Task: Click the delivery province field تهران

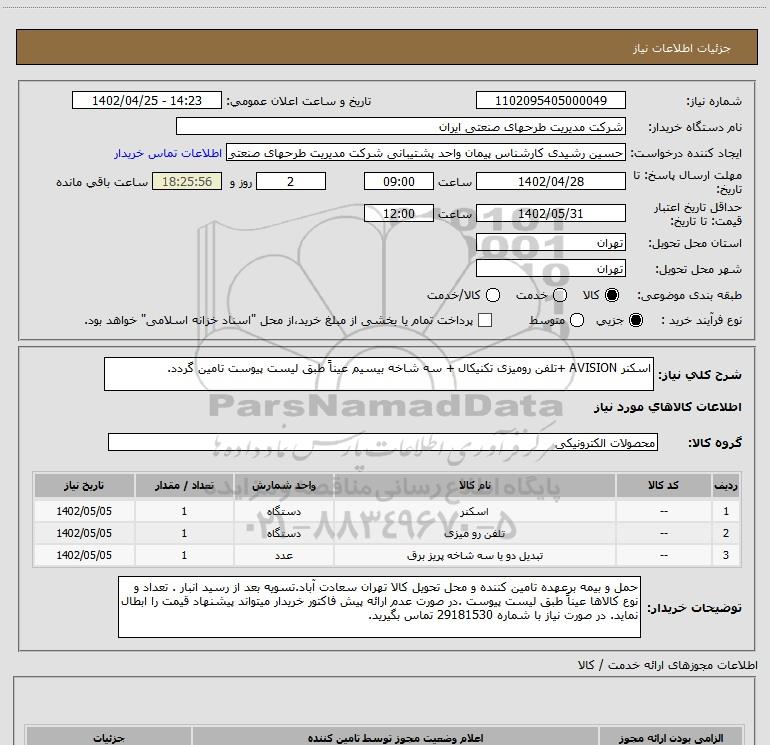Action: (550, 243)
